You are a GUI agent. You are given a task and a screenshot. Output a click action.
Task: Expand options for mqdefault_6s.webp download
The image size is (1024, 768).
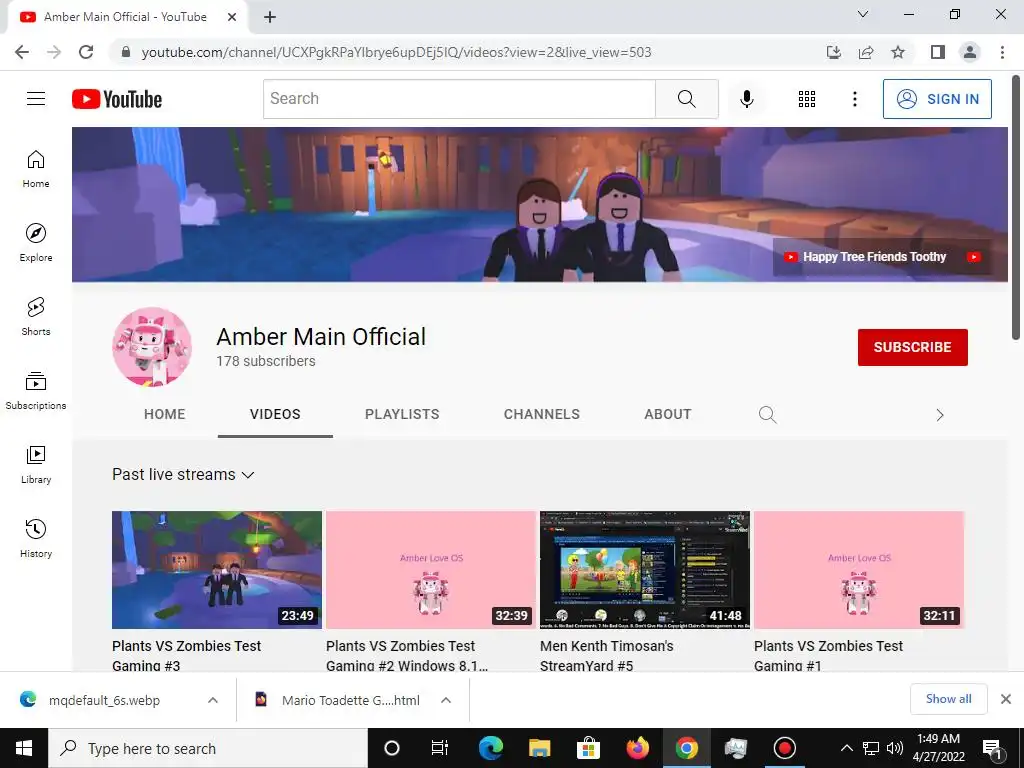click(213, 700)
